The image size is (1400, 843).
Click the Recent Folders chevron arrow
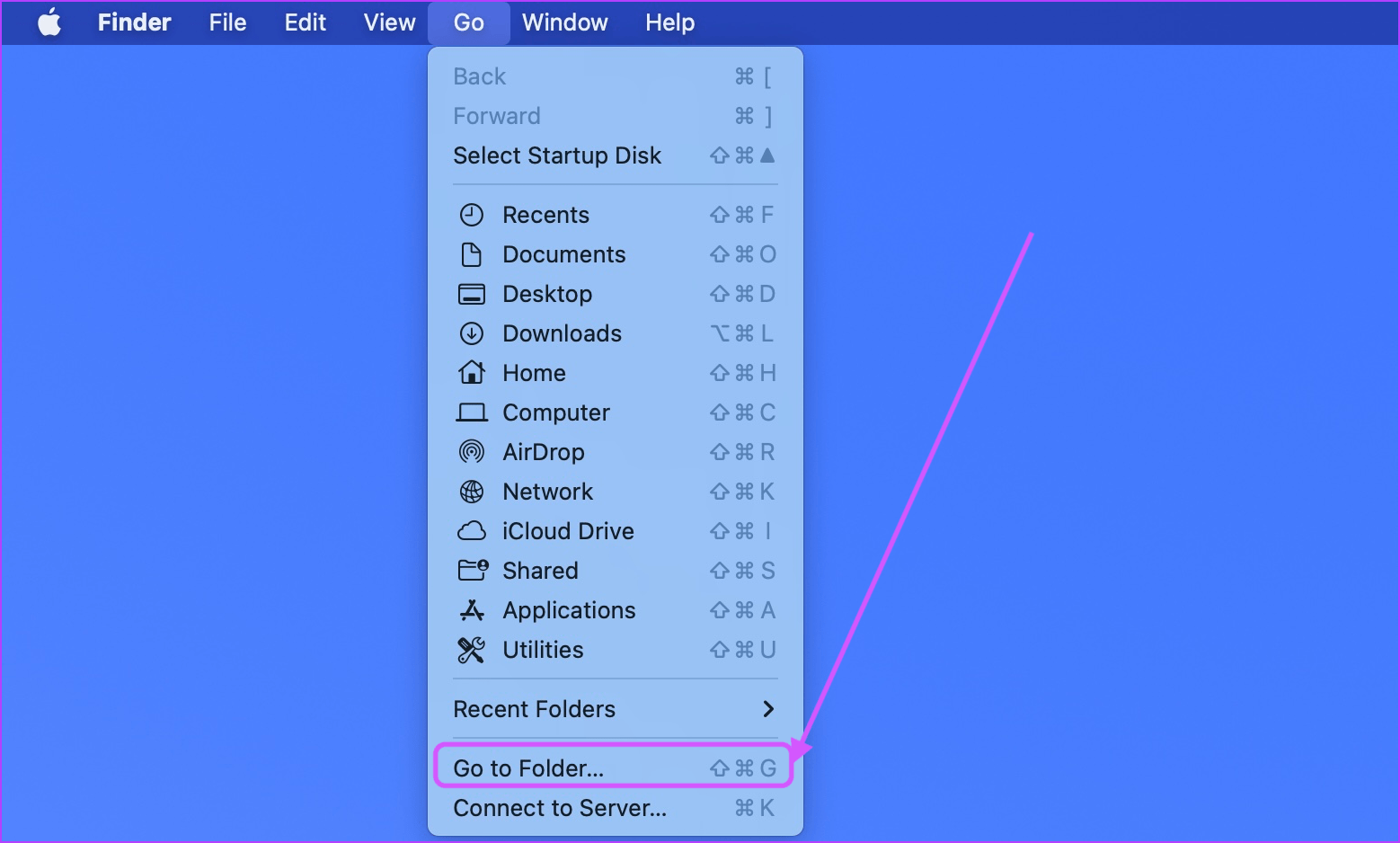click(768, 709)
